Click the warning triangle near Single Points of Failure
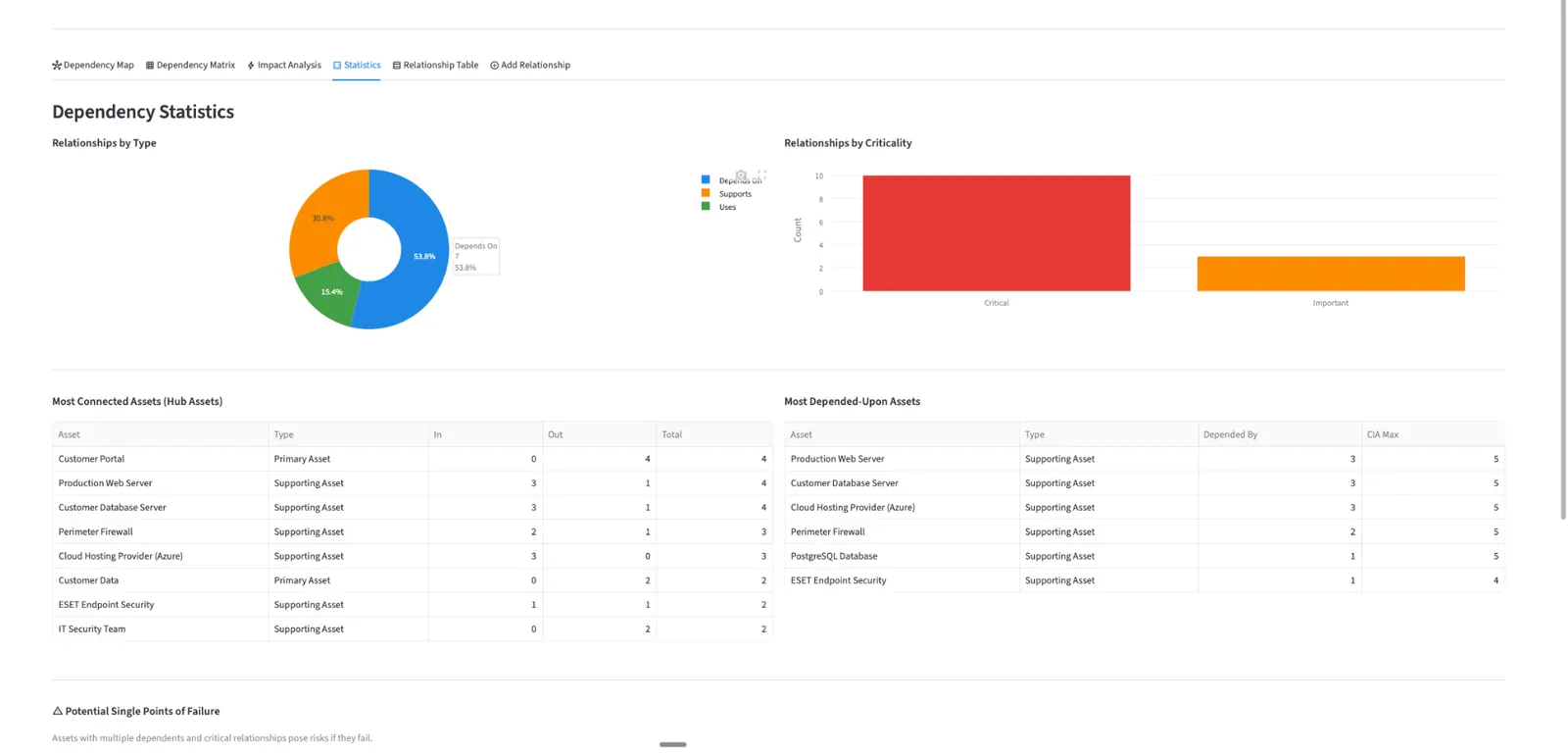 click(x=58, y=711)
